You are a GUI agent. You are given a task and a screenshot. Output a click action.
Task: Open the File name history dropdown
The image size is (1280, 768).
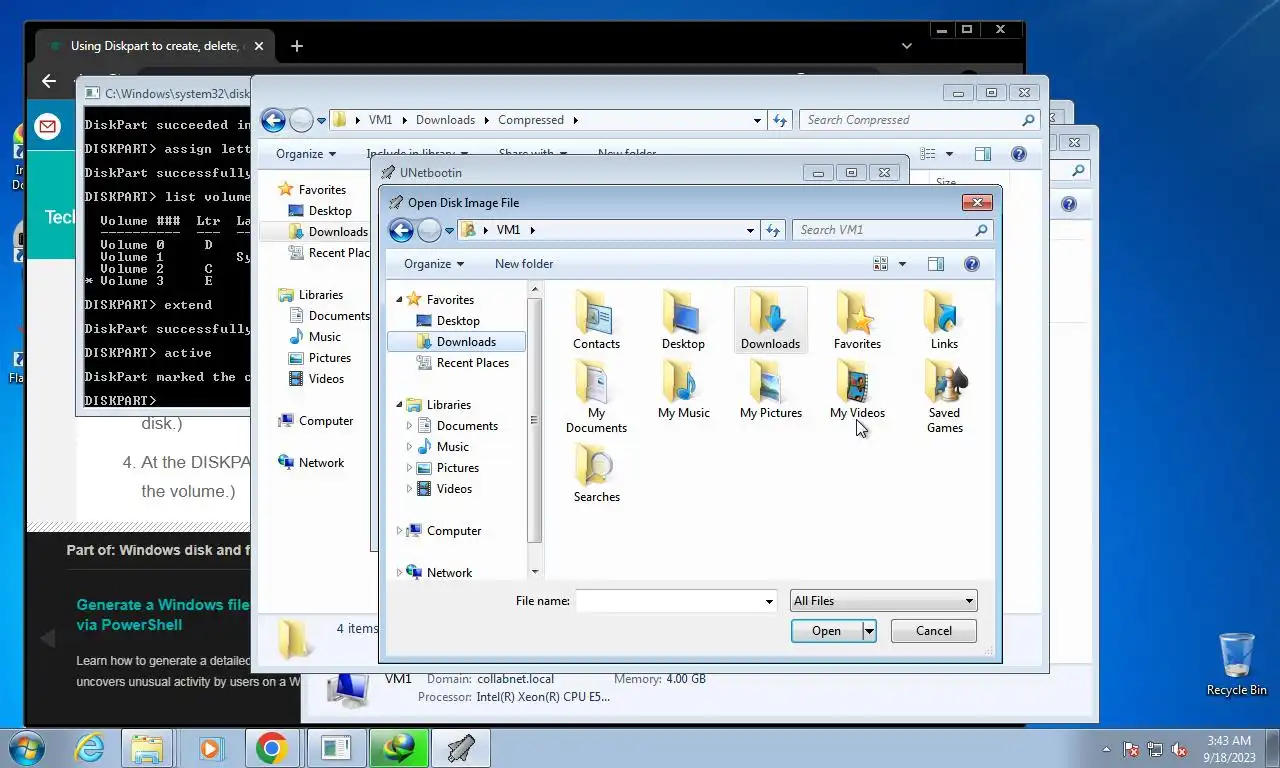pyautogui.click(x=769, y=601)
